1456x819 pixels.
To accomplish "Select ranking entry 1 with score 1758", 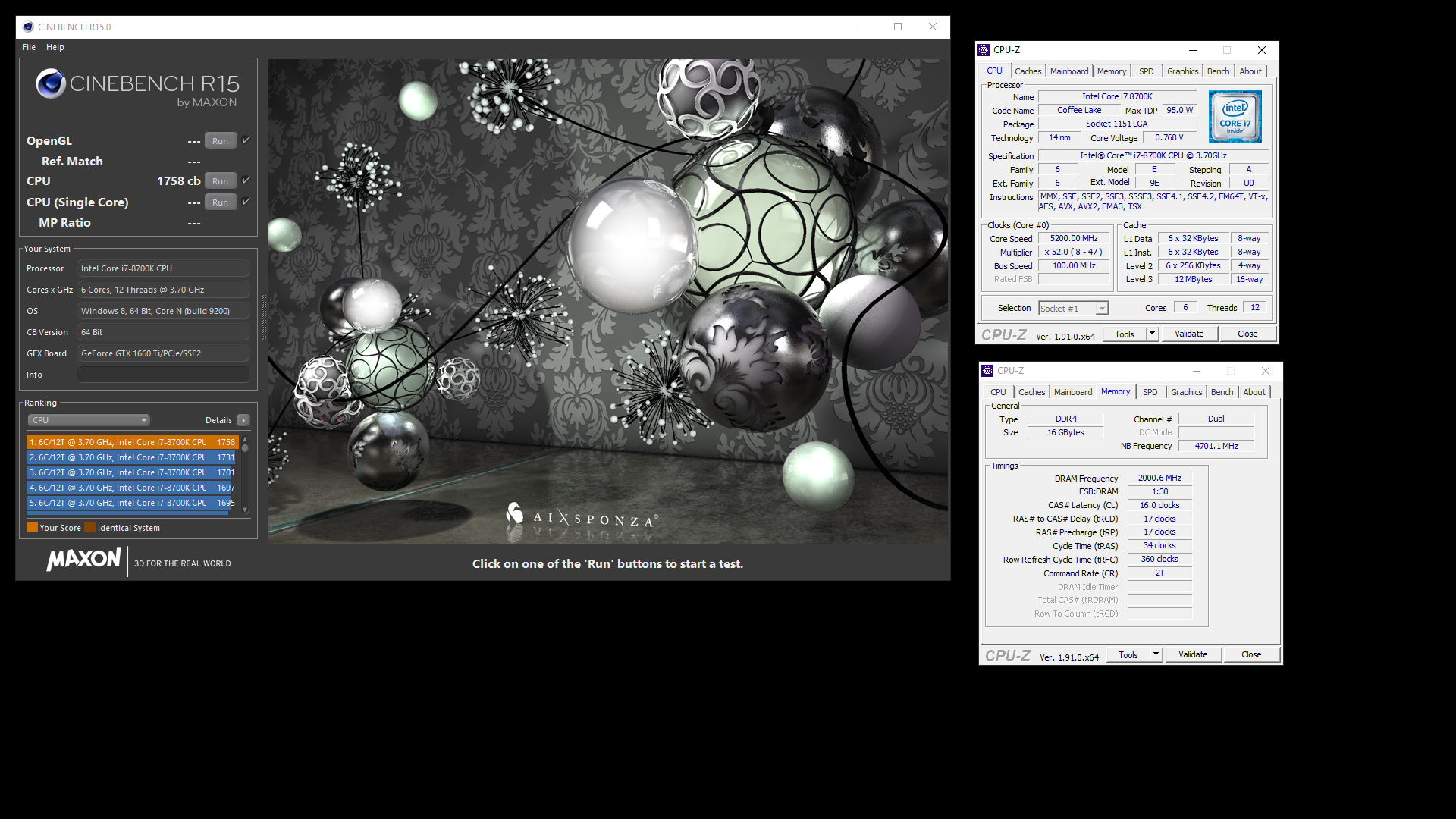I will click(133, 442).
